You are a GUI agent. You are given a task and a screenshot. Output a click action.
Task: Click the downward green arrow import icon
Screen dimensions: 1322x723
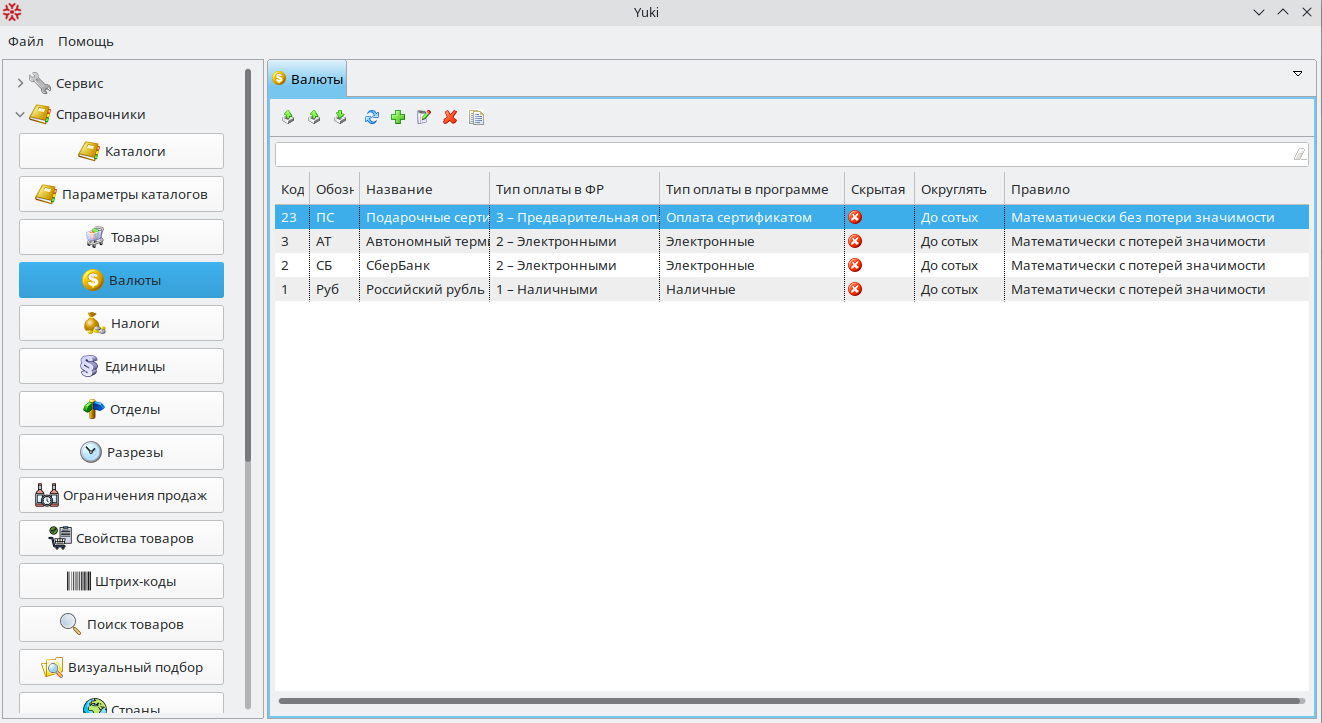(340, 117)
